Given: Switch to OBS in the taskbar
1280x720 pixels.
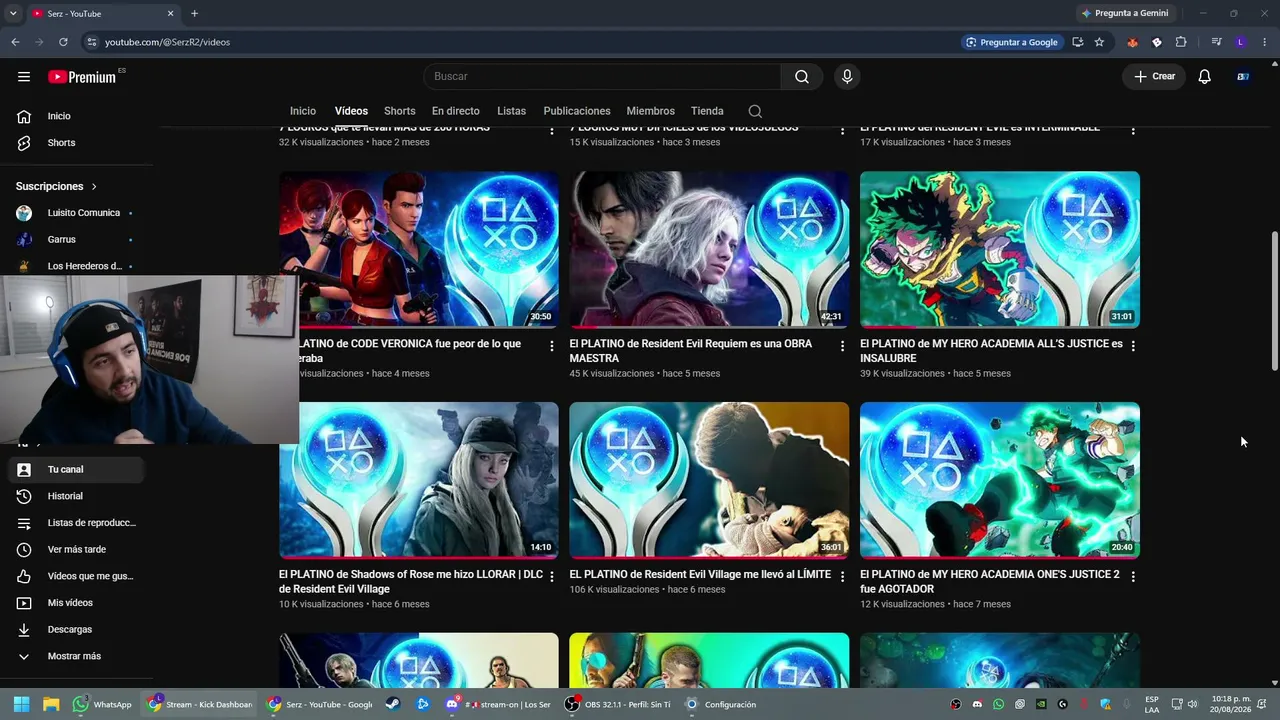Looking at the screenshot, I should click(x=618, y=704).
